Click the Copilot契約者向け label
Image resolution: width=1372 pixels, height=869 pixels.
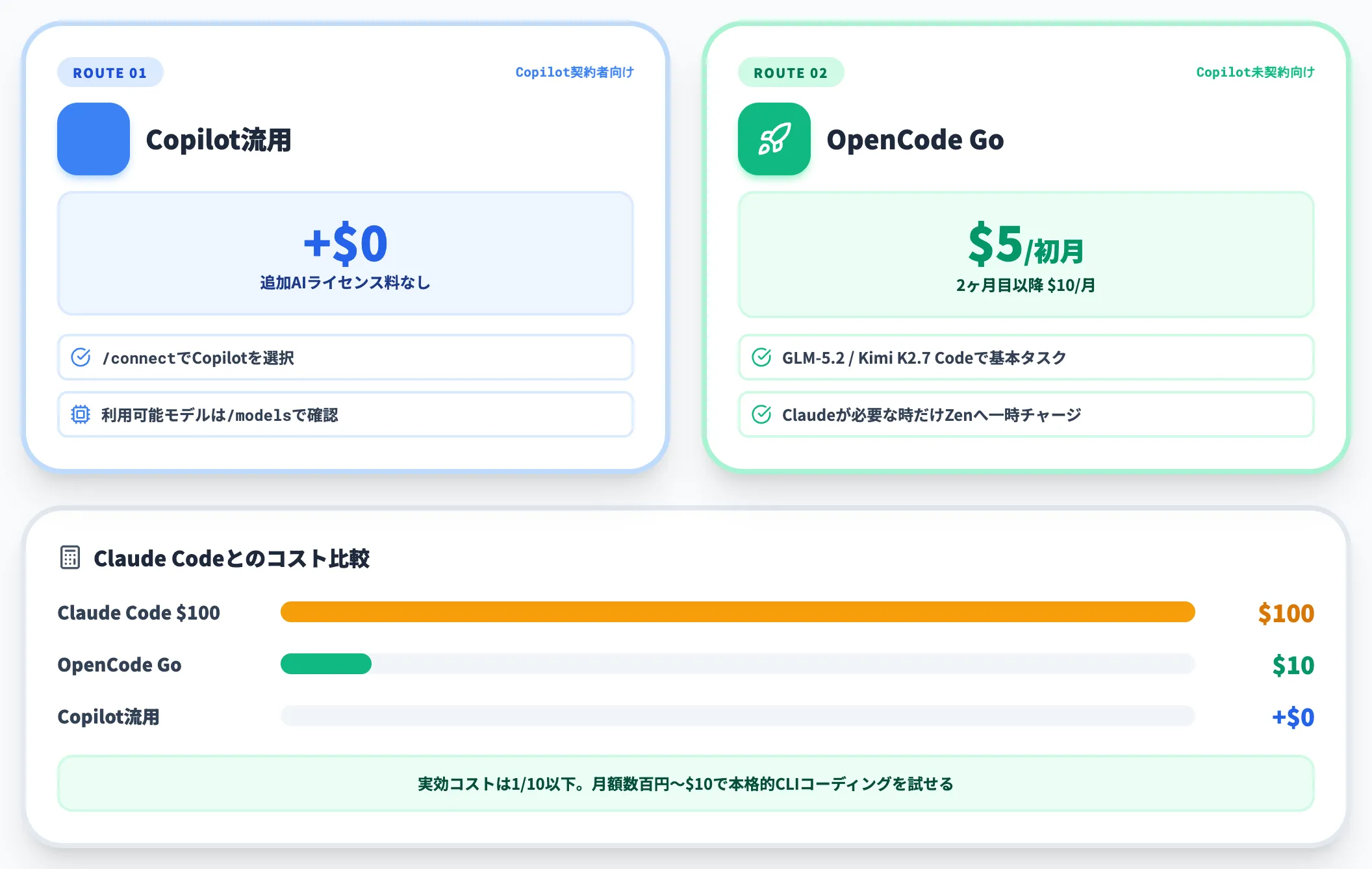tap(574, 72)
